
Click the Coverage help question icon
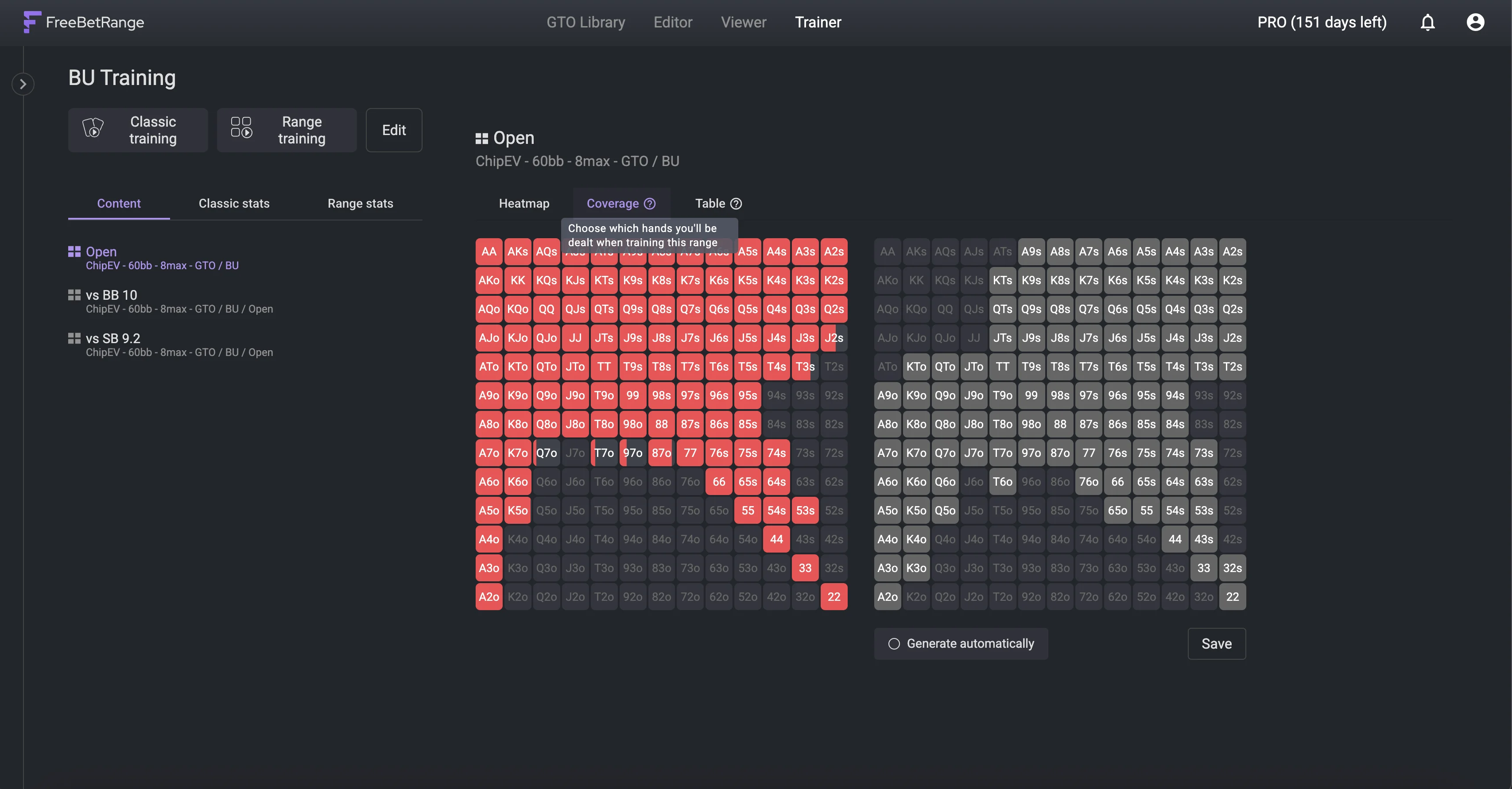pyautogui.click(x=650, y=204)
